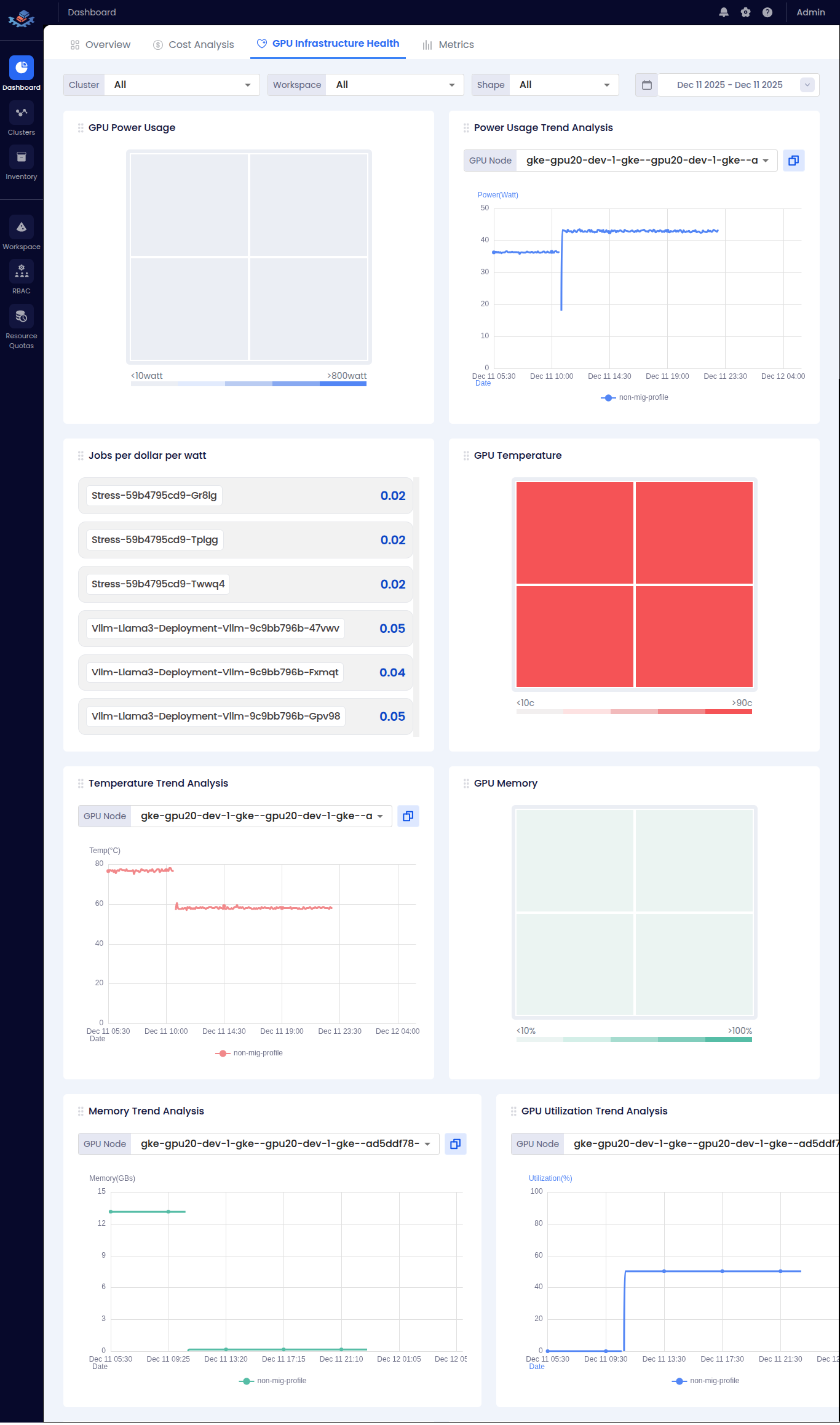Click the Jobs per dollar list scrollbar
The width and height of the screenshot is (840, 1425).
pos(416,606)
